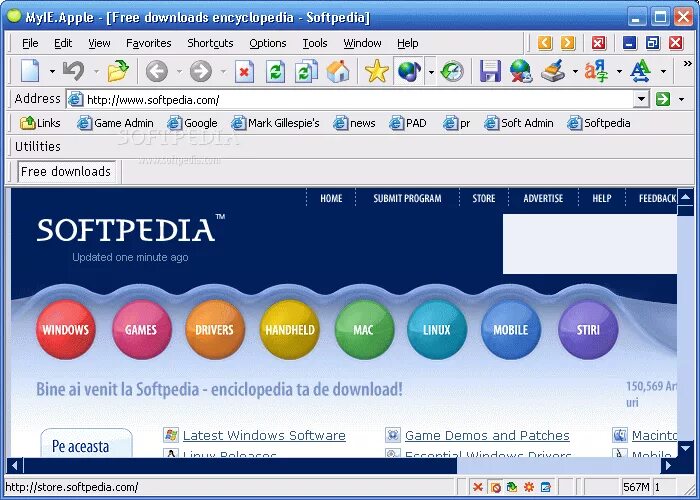Switch to previous tab with orange left arrow

(x=545, y=43)
